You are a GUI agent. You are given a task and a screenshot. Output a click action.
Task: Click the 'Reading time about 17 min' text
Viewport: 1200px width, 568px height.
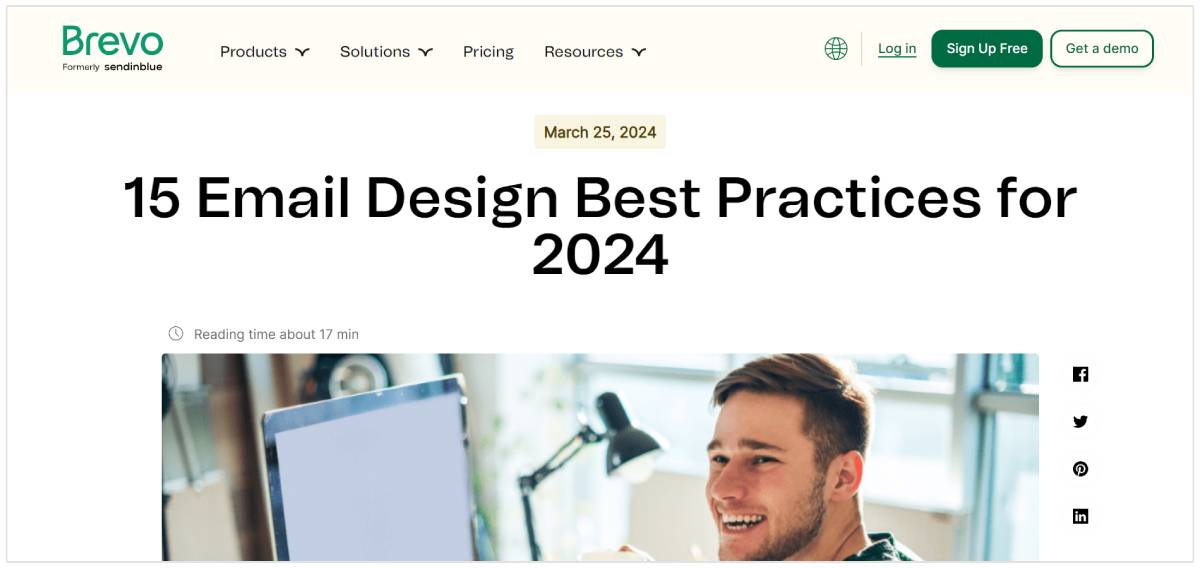pos(276,334)
